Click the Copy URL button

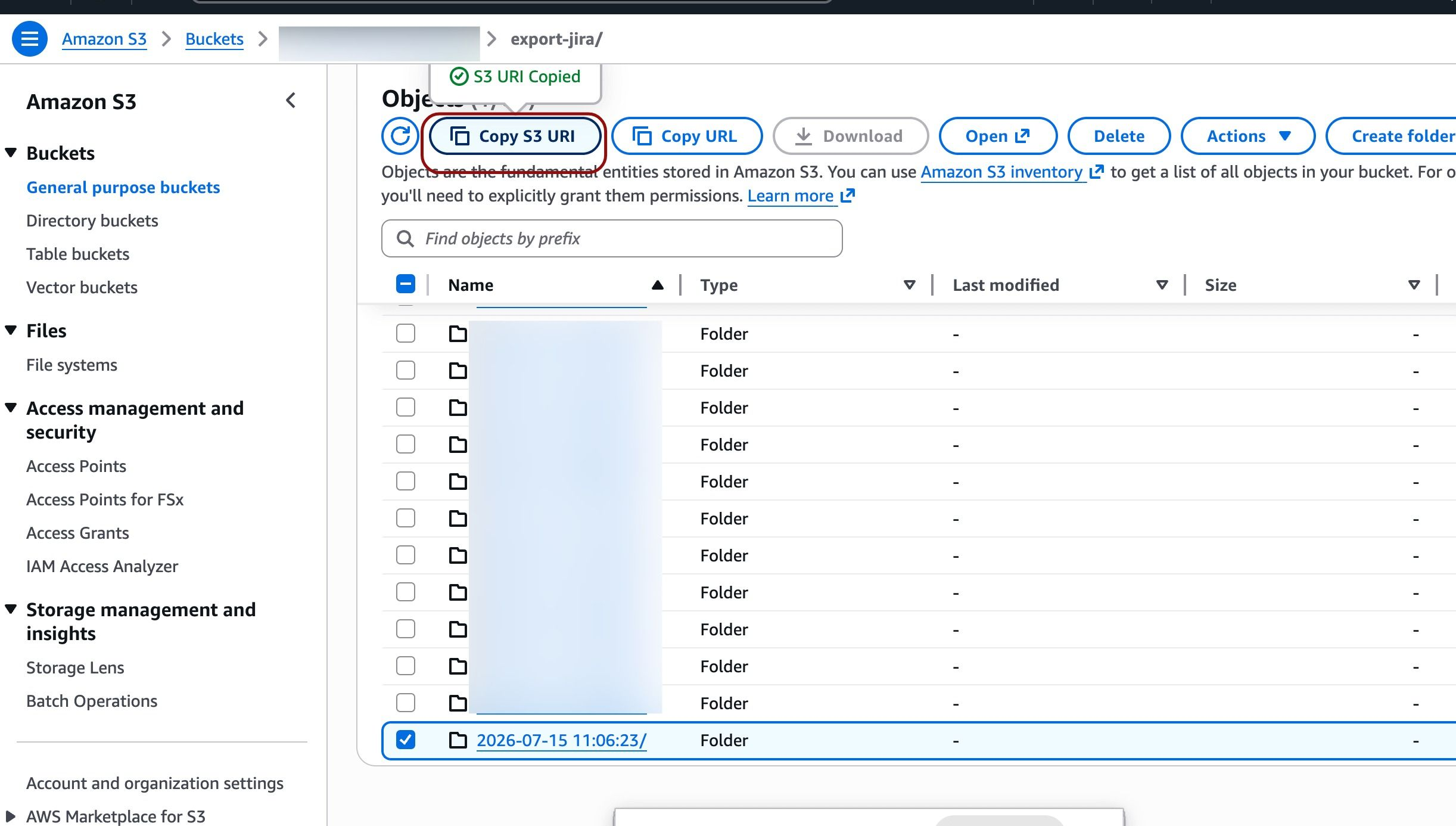[687, 136]
